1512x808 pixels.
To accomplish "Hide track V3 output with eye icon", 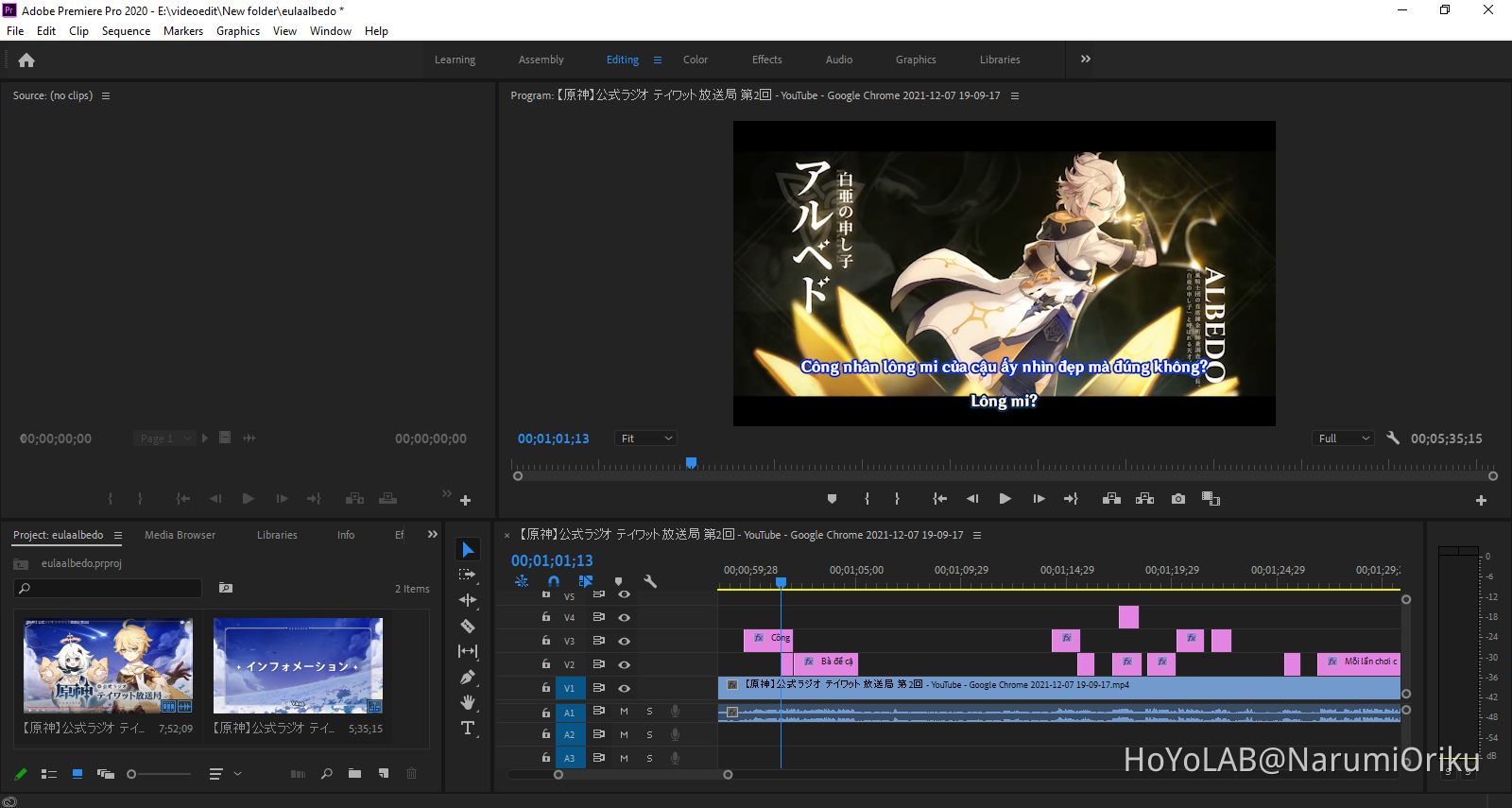I will 624,641.
